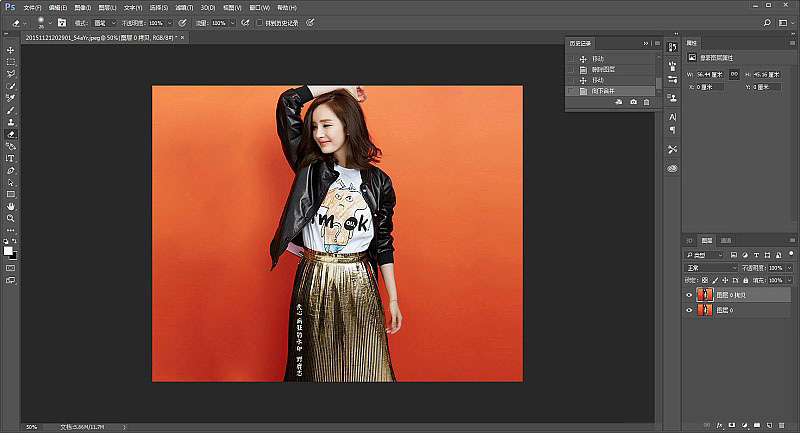Image resolution: width=800 pixels, height=433 pixels.
Task: Click the link width and height icon
Action: pos(733,74)
